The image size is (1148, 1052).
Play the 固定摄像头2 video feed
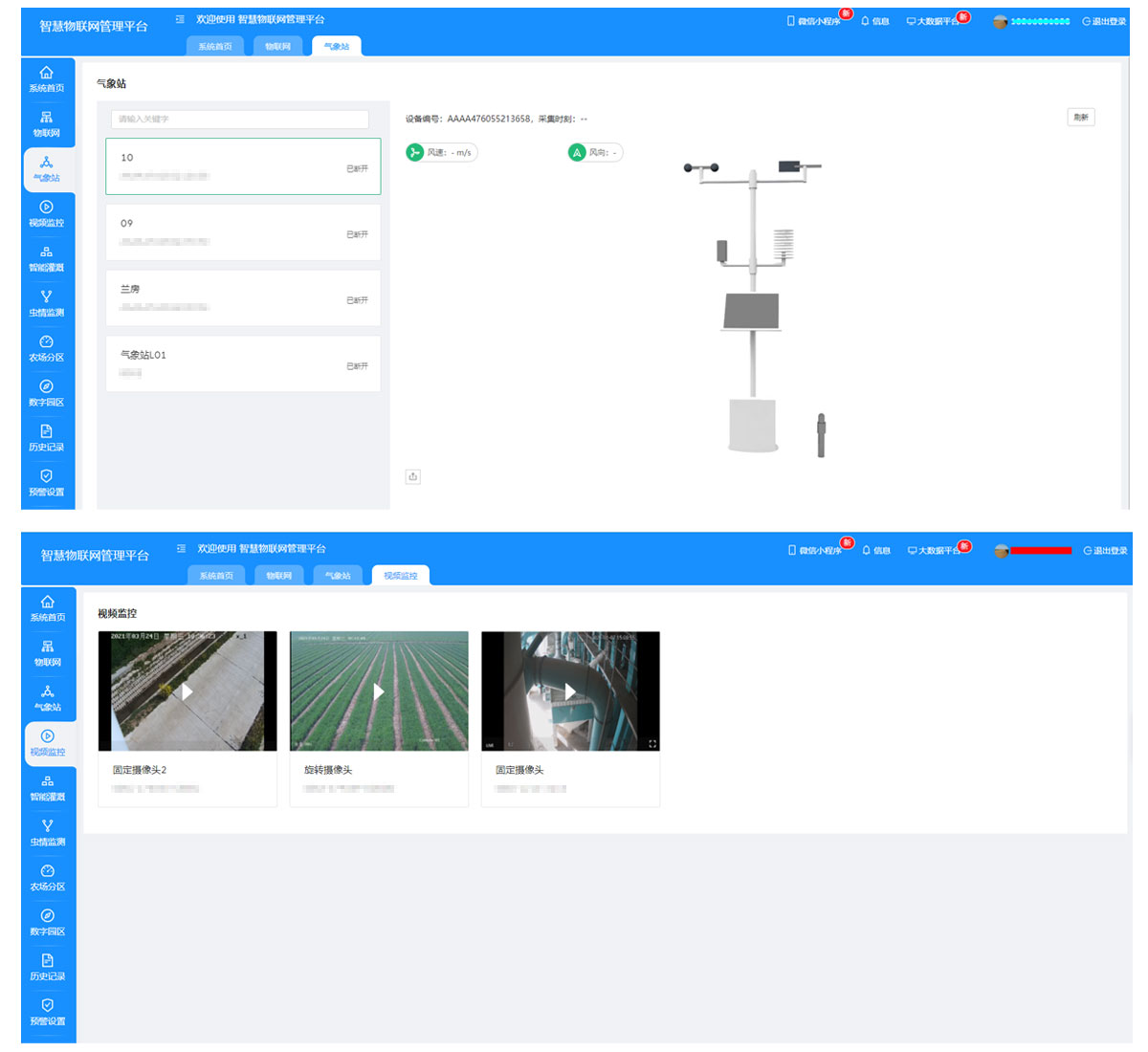[188, 690]
